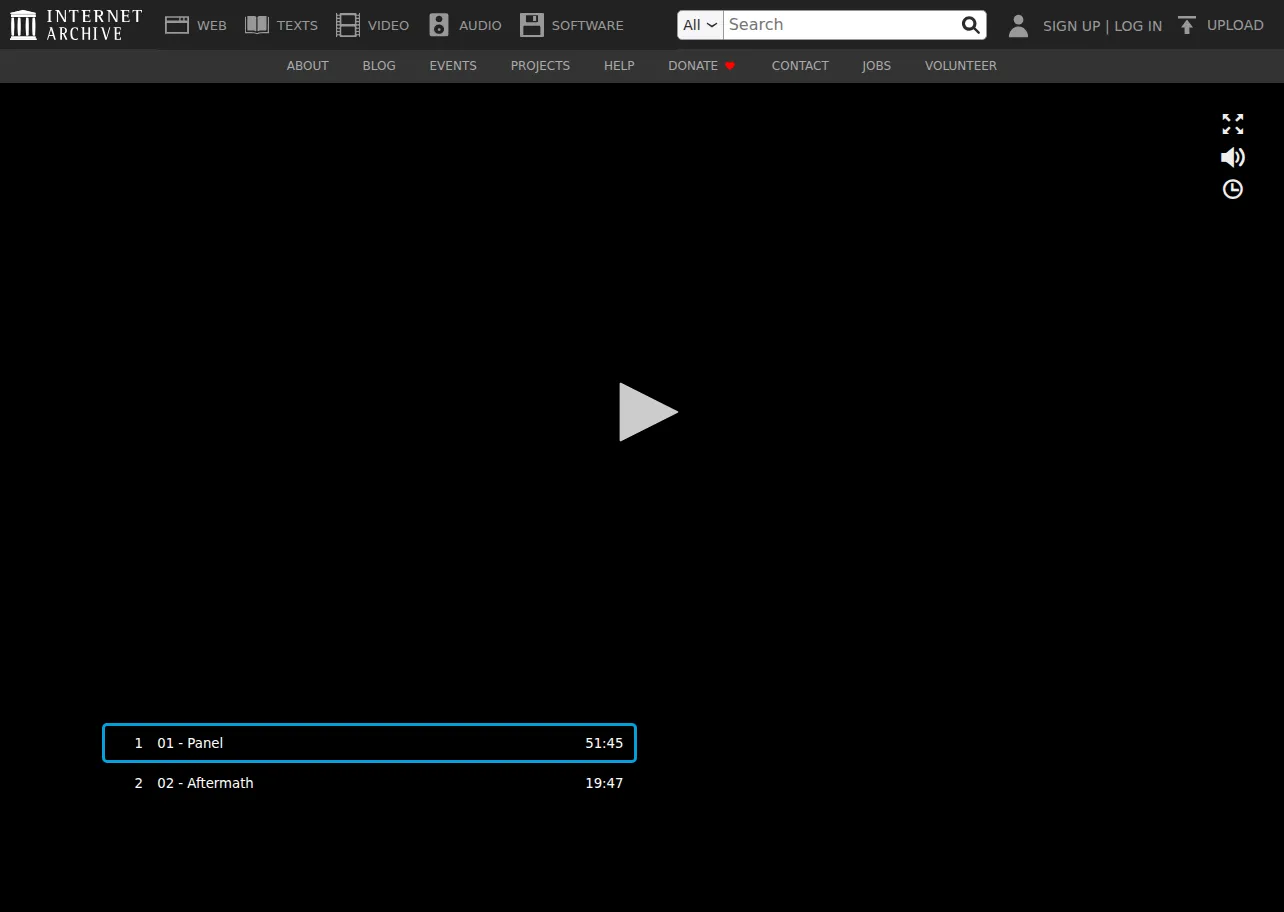The image size is (1284, 912).
Task: Mute the player volume
Action: (x=1233, y=157)
